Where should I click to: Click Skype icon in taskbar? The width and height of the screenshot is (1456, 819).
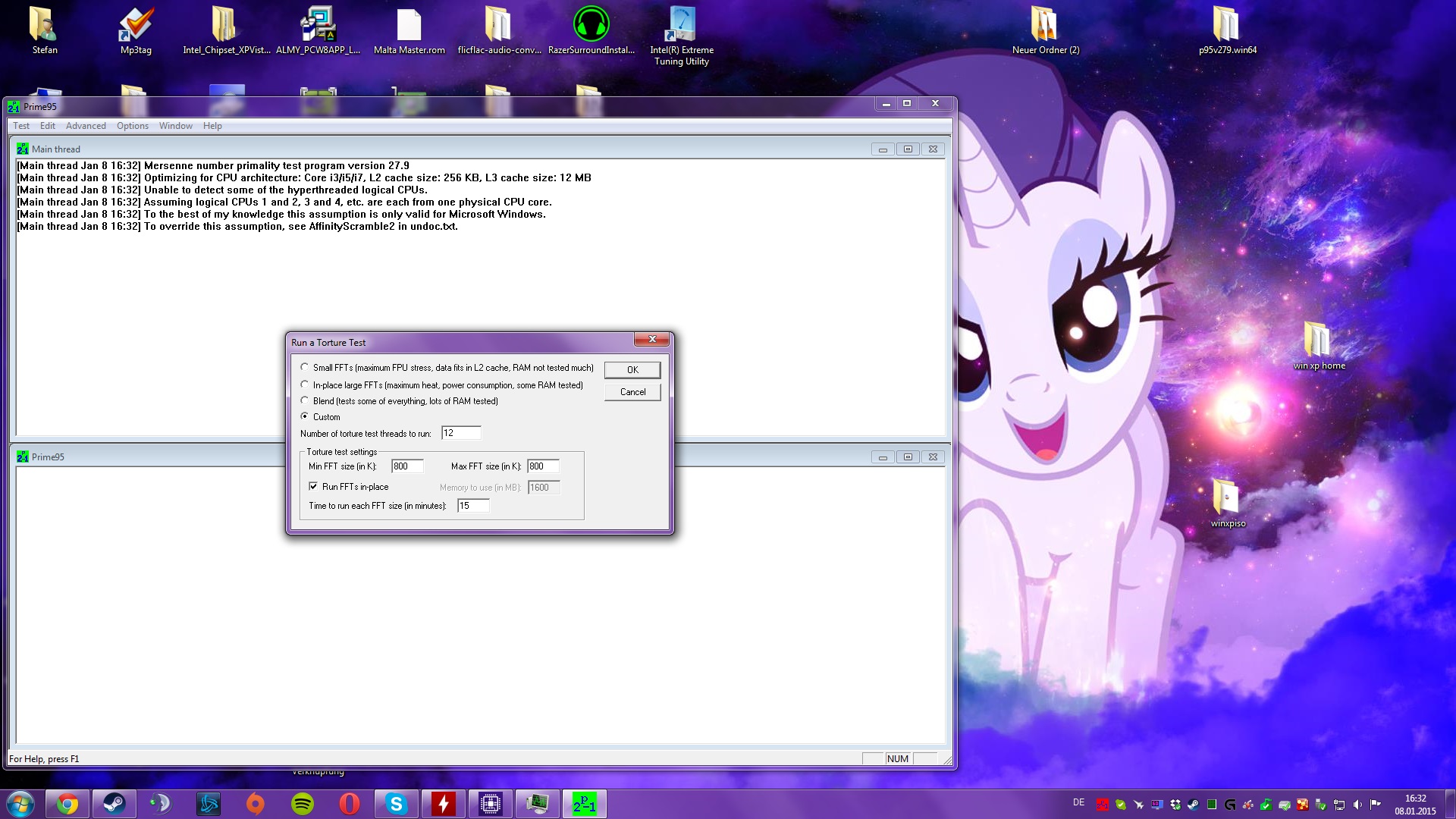pyautogui.click(x=396, y=803)
